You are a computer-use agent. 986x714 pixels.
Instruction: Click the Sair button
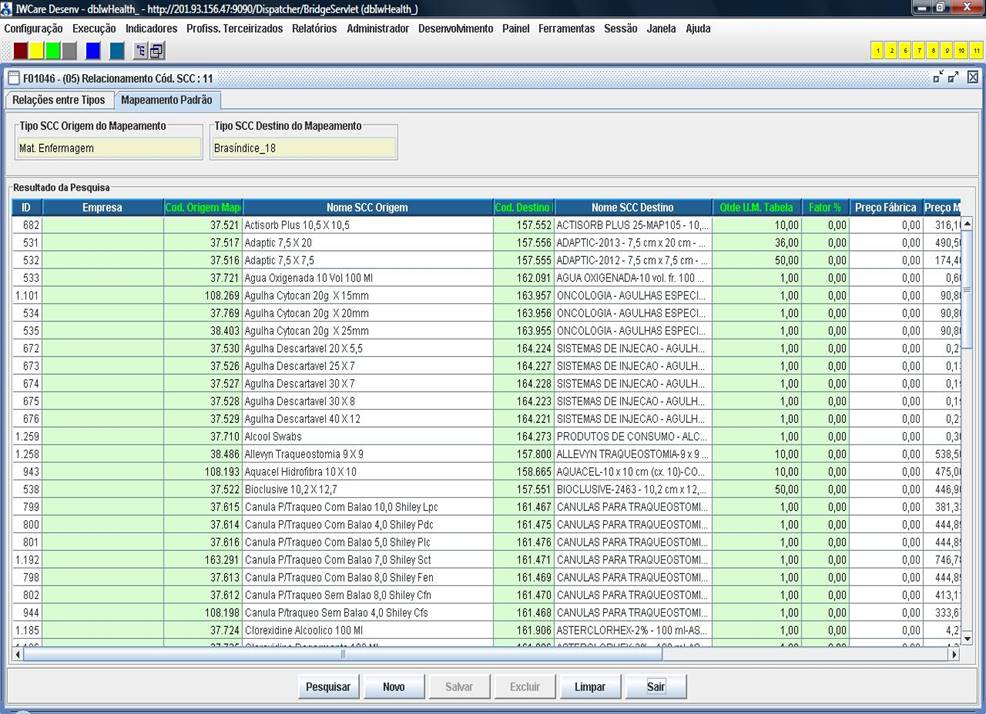click(x=656, y=687)
